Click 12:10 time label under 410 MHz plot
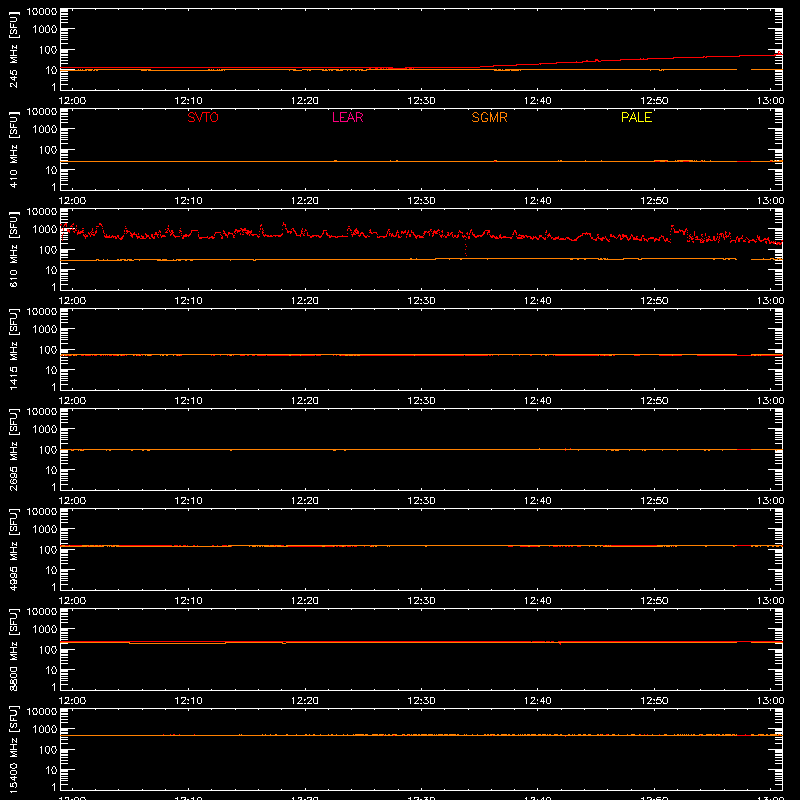800x800 pixels. 189,201
